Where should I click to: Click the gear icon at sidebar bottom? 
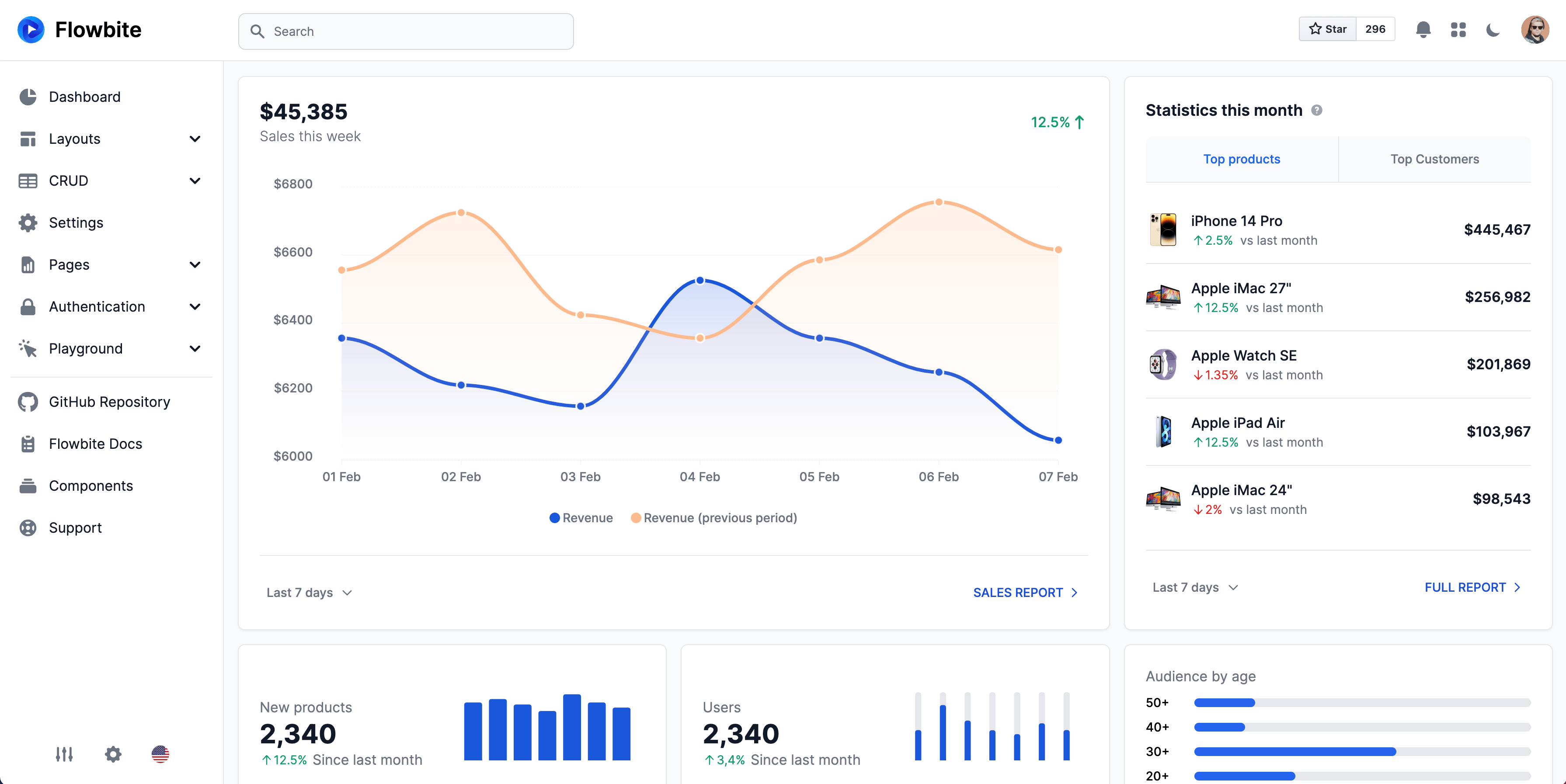click(113, 754)
